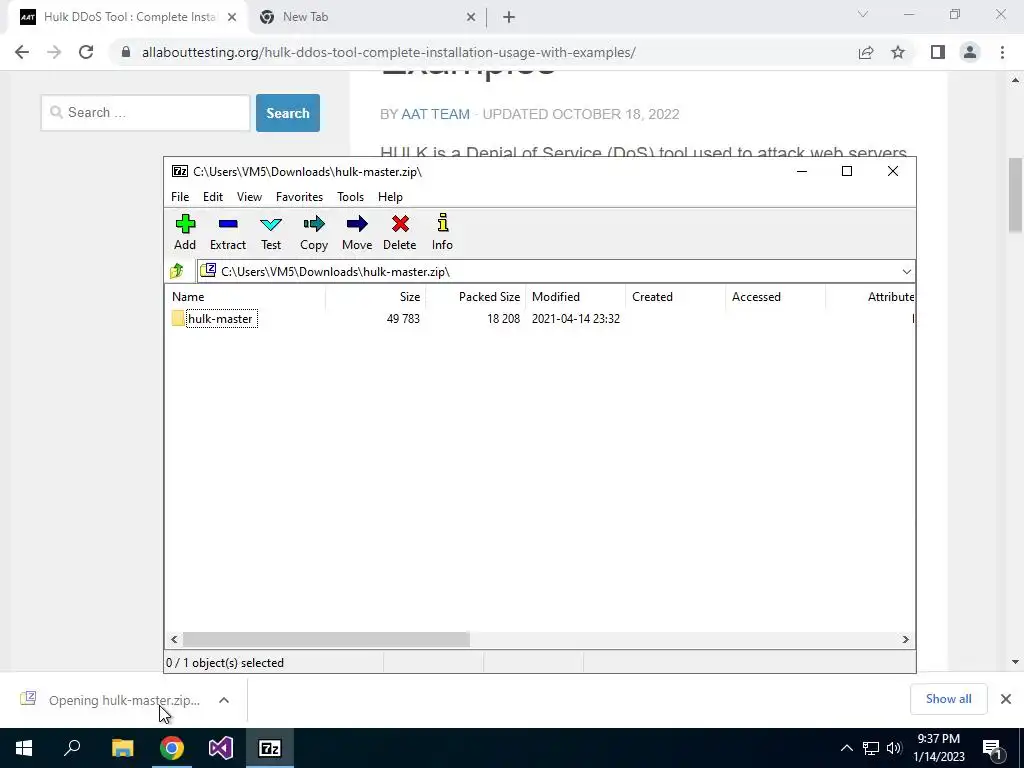Click the 7-Zip taskbar icon
The width and height of the screenshot is (1024, 768).
tap(270, 748)
